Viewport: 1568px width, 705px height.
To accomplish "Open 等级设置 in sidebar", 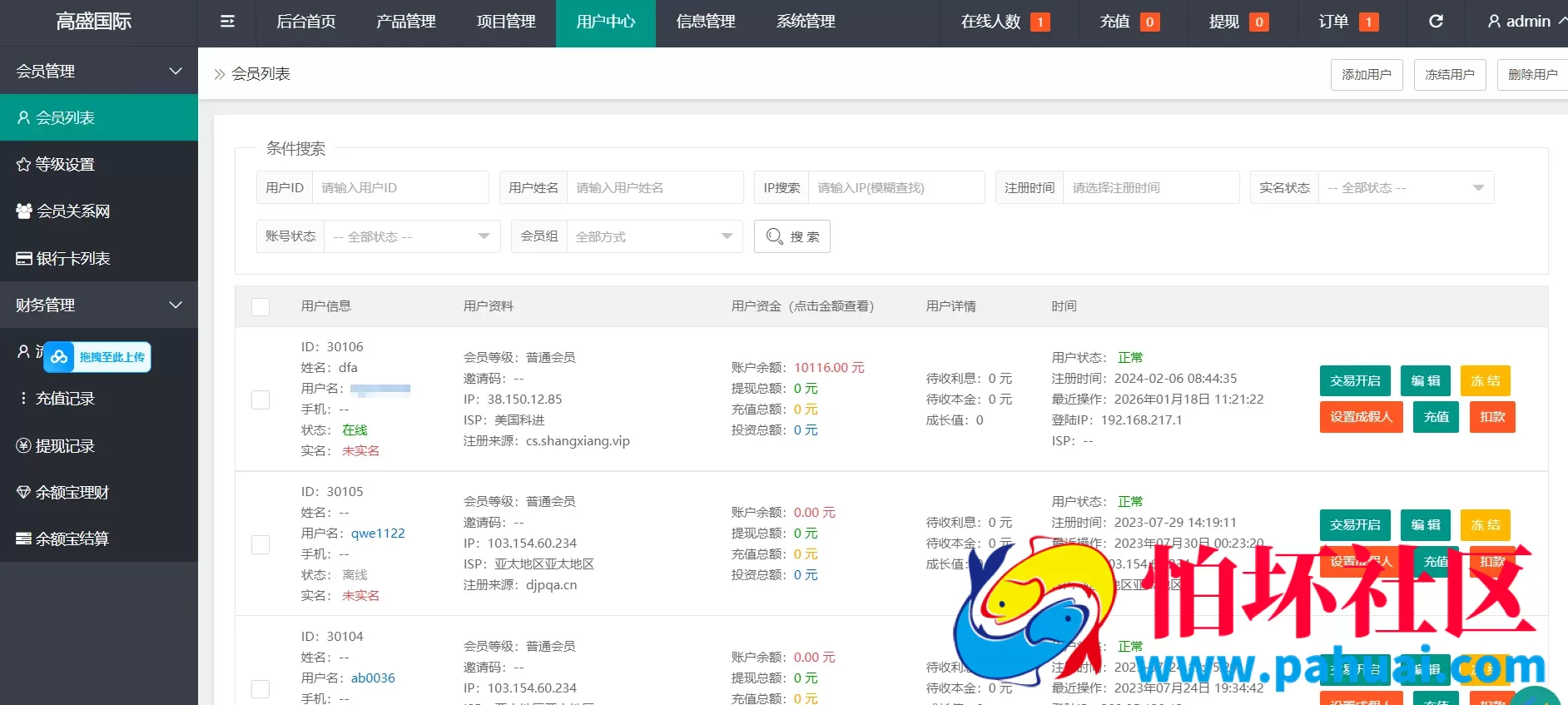I will tap(99, 165).
